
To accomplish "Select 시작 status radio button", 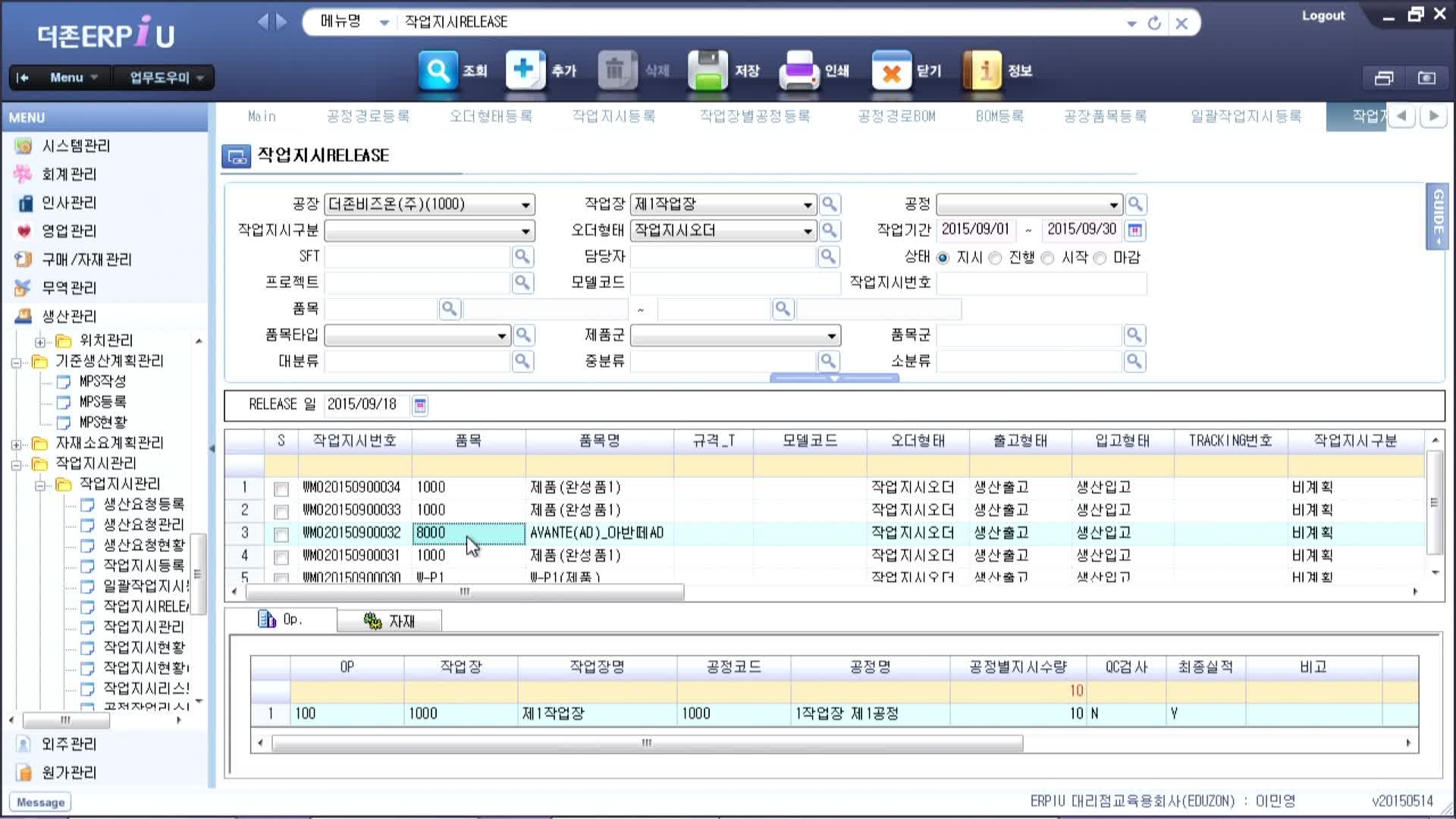I will click(x=1048, y=258).
